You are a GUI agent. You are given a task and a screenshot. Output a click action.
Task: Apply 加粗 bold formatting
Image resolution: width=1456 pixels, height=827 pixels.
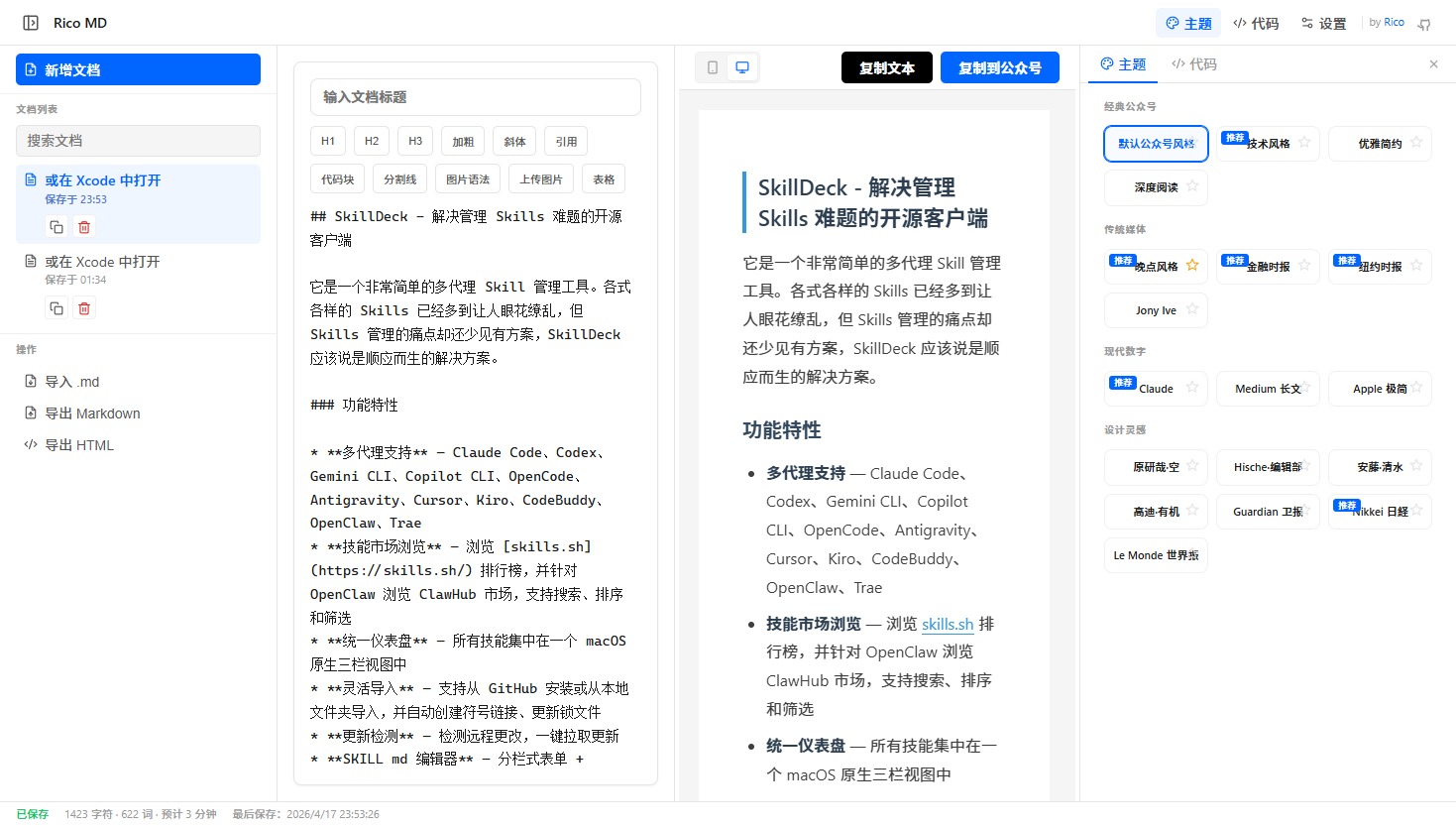click(463, 141)
